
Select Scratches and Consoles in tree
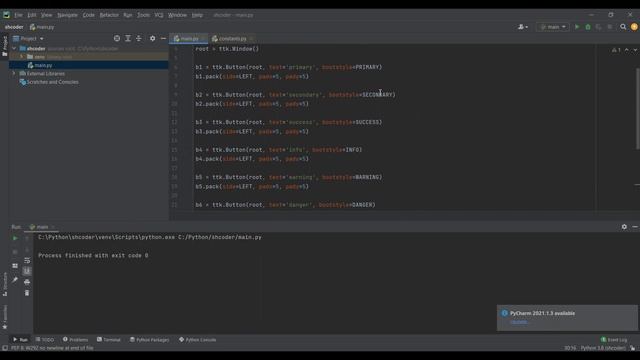[x=53, y=82]
